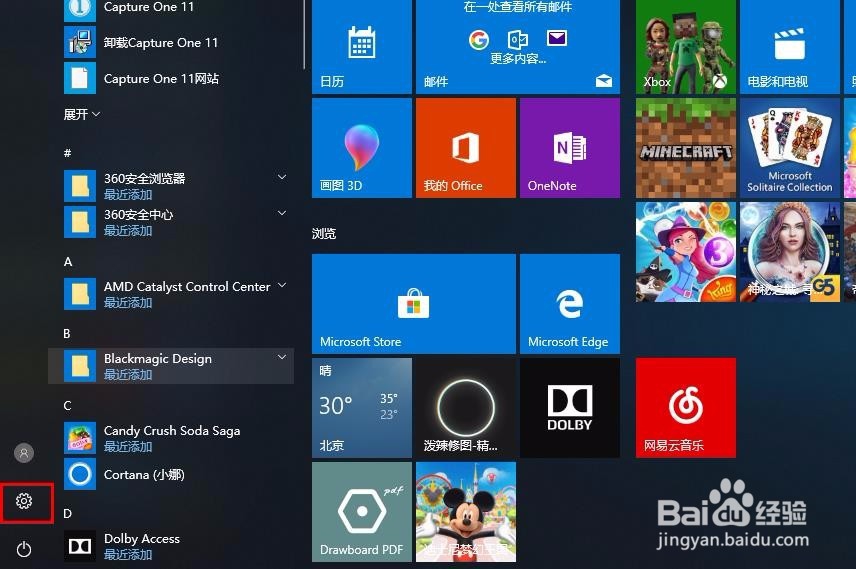The image size is (856, 569).
Task: Open the user account icon
Action: click(x=24, y=453)
